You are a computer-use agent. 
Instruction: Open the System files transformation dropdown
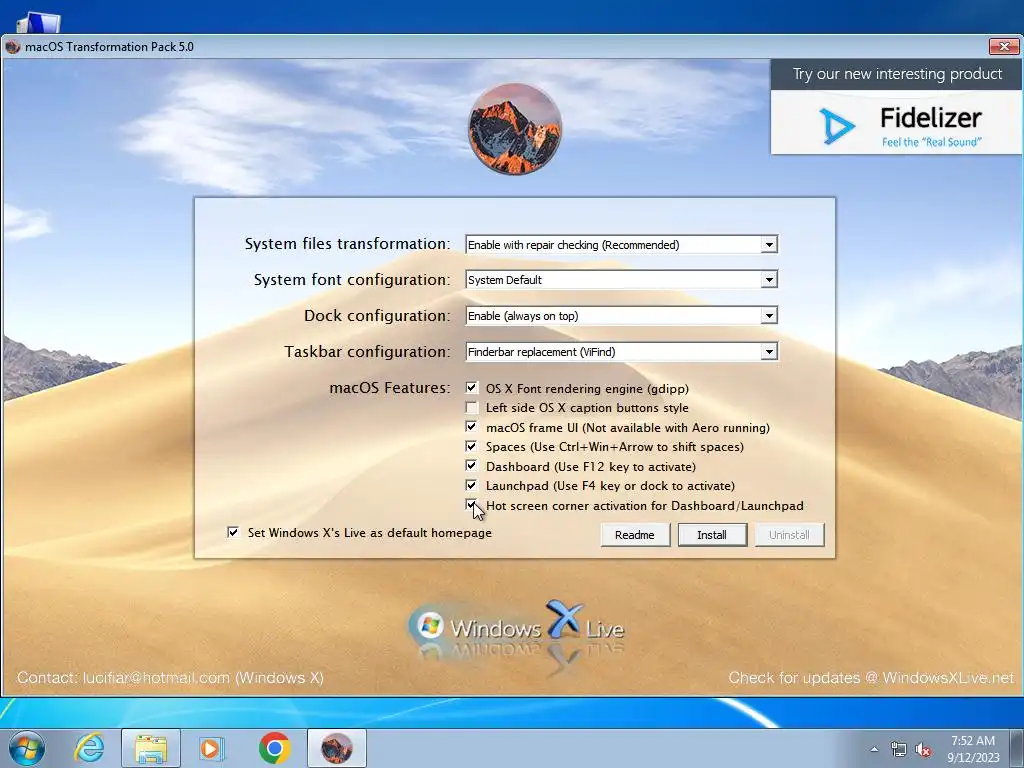[621, 245]
